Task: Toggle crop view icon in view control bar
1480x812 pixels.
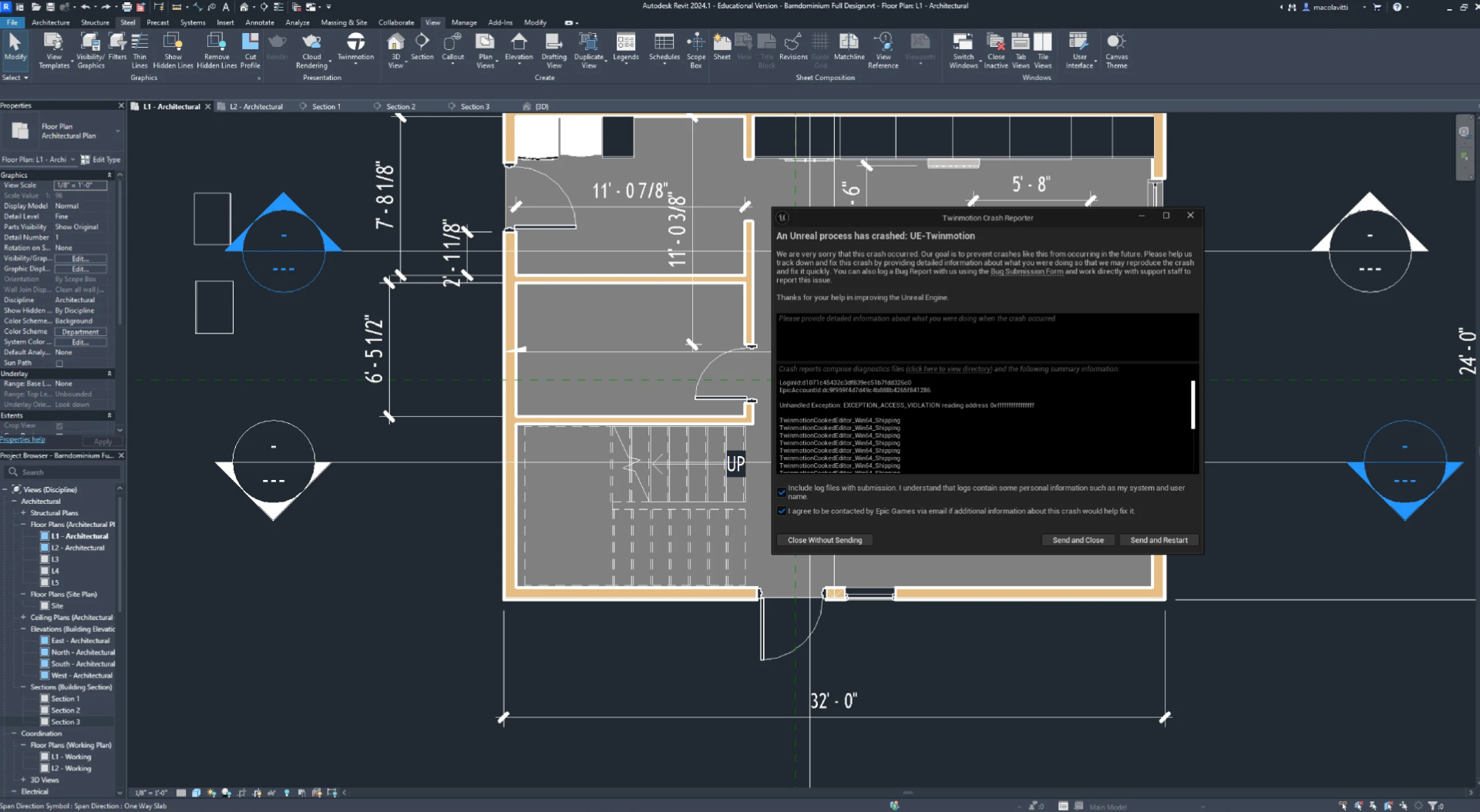Action: click(x=241, y=793)
